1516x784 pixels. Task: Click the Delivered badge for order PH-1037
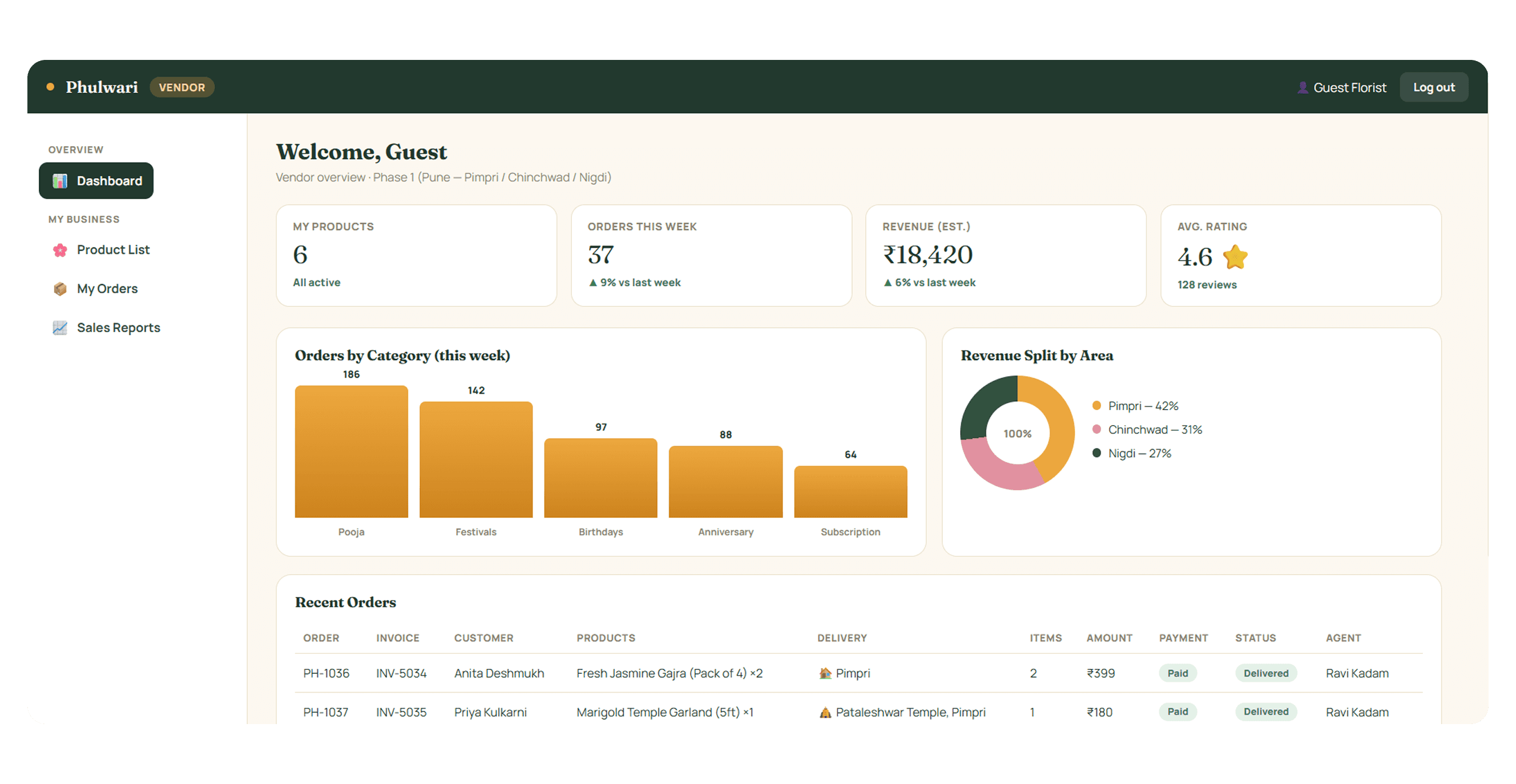point(1266,712)
